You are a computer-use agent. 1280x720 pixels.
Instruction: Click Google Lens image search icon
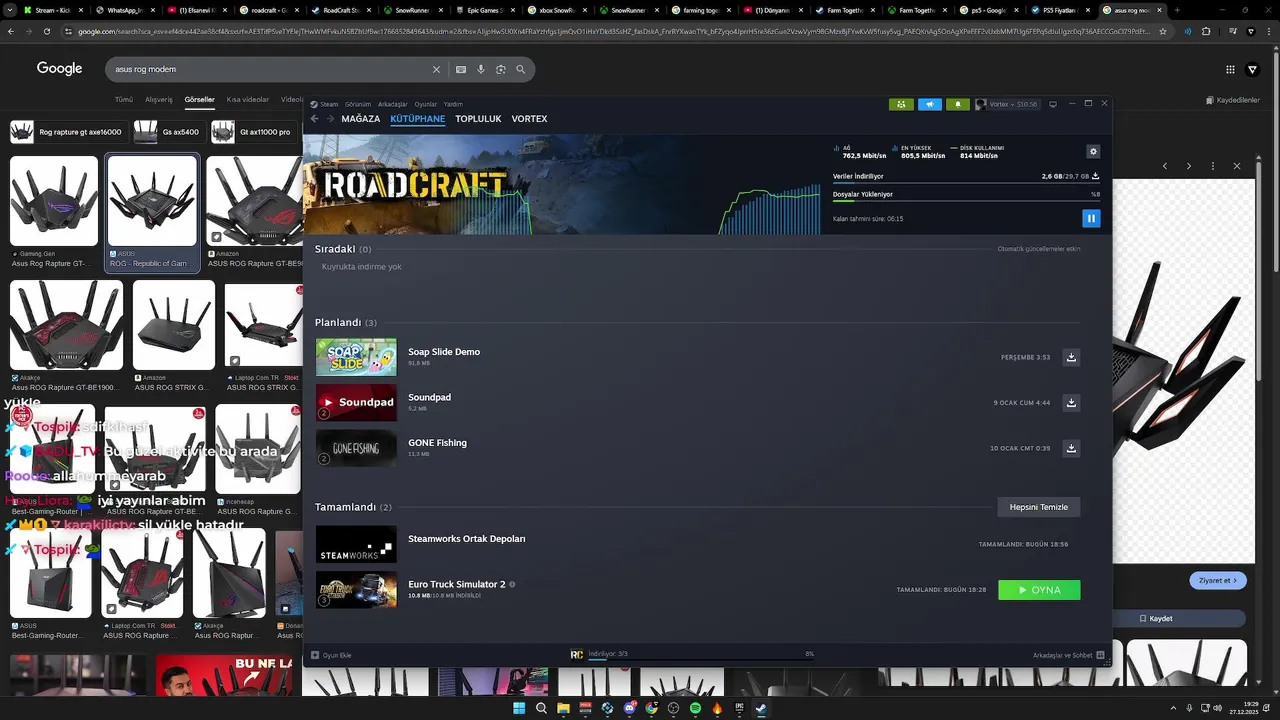click(501, 70)
